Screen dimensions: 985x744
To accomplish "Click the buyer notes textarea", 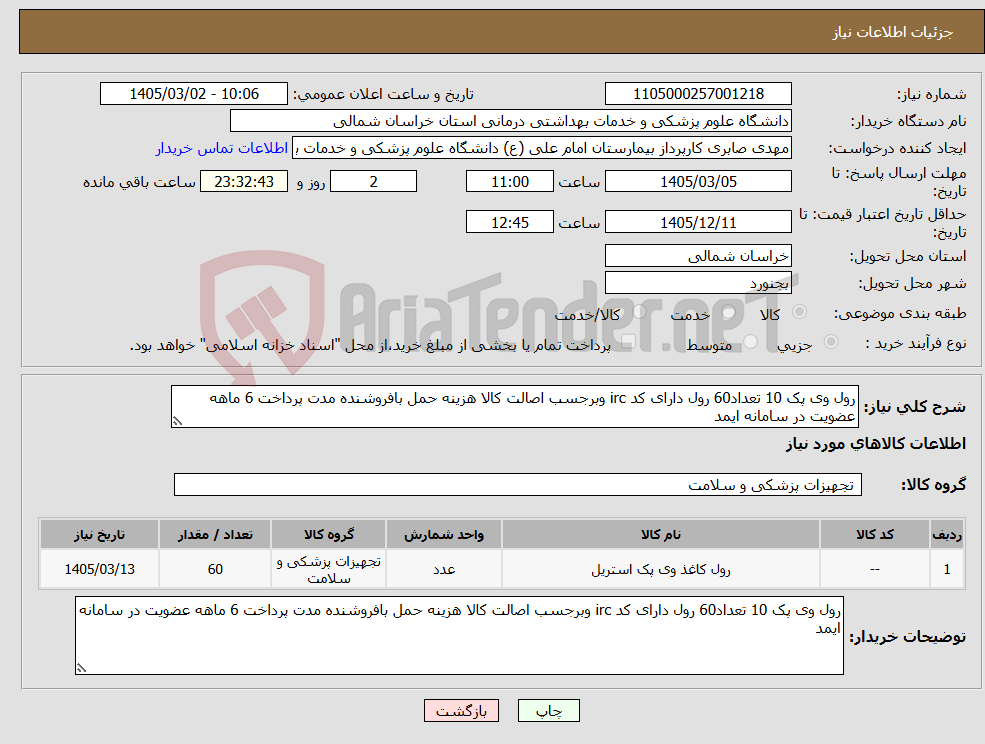I will (x=459, y=635).
